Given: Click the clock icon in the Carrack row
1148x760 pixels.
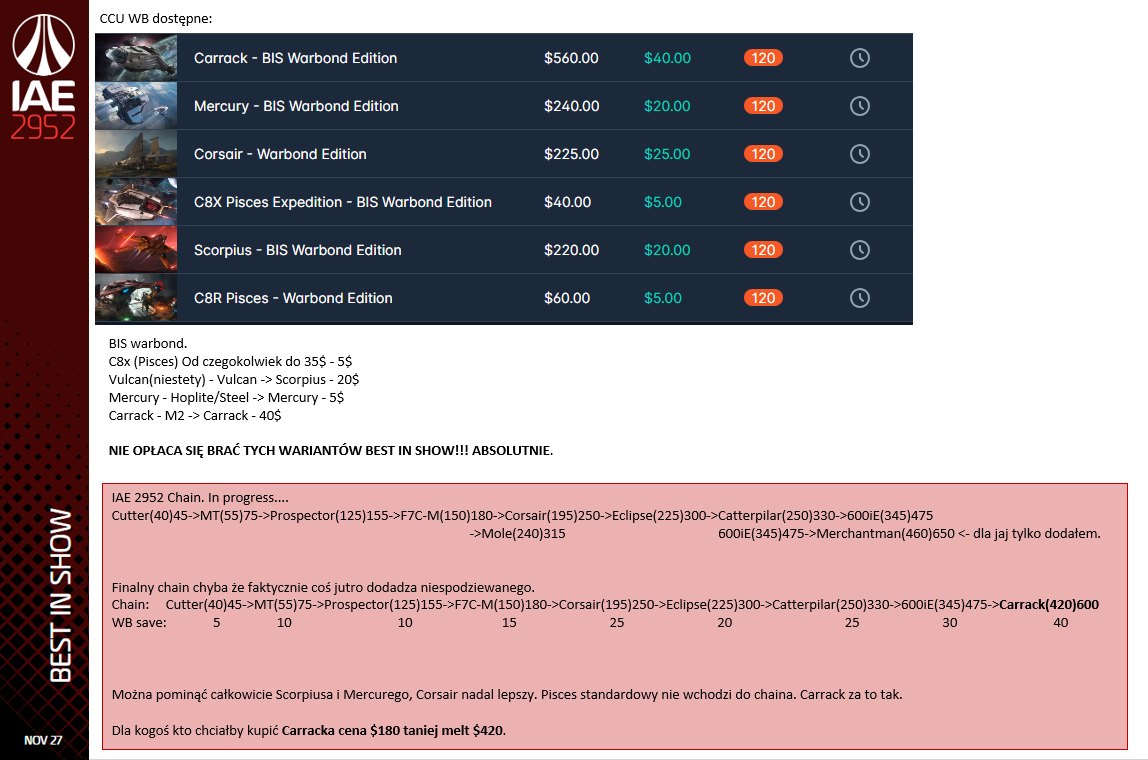Looking at the screenshot, I should tap(860, 58).
